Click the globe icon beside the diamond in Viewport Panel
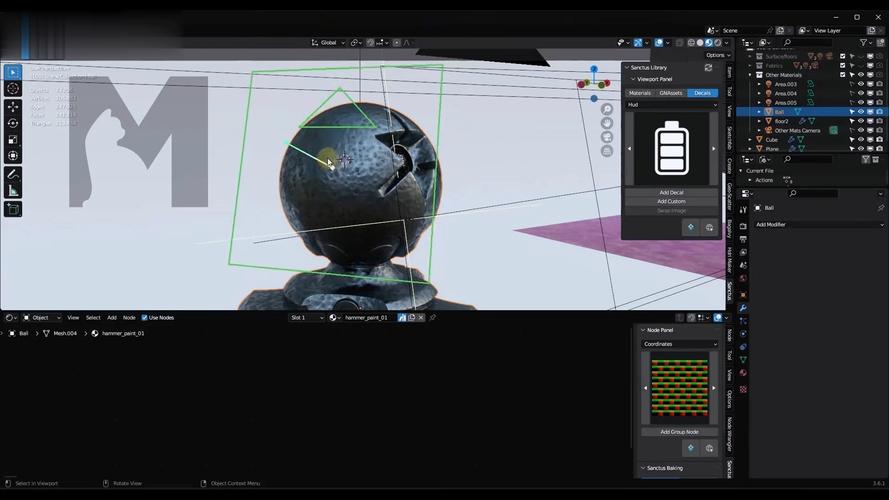Viewport: 889px width, 500px height. coord(709,227)
